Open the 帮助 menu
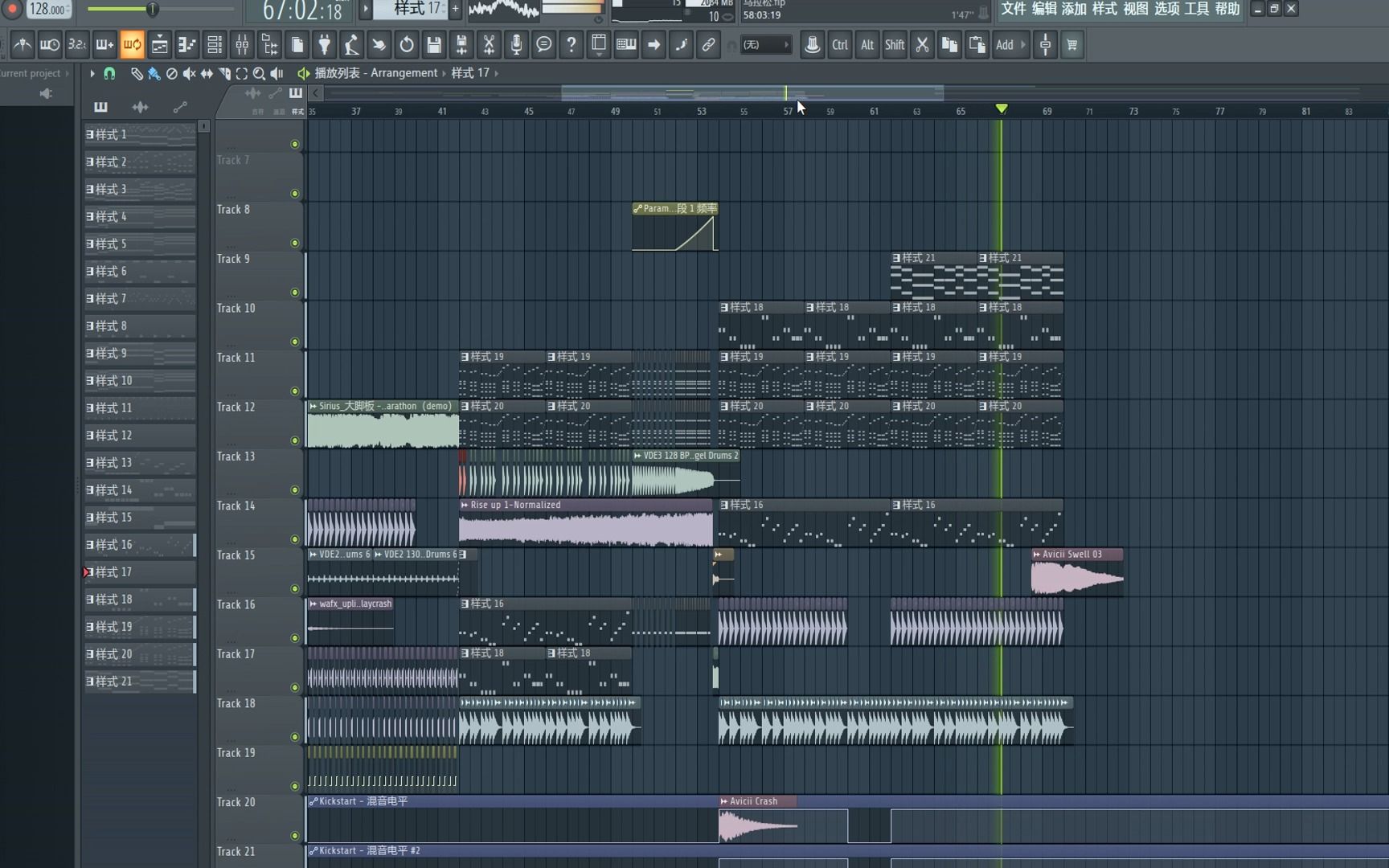 coord(1227,9)
